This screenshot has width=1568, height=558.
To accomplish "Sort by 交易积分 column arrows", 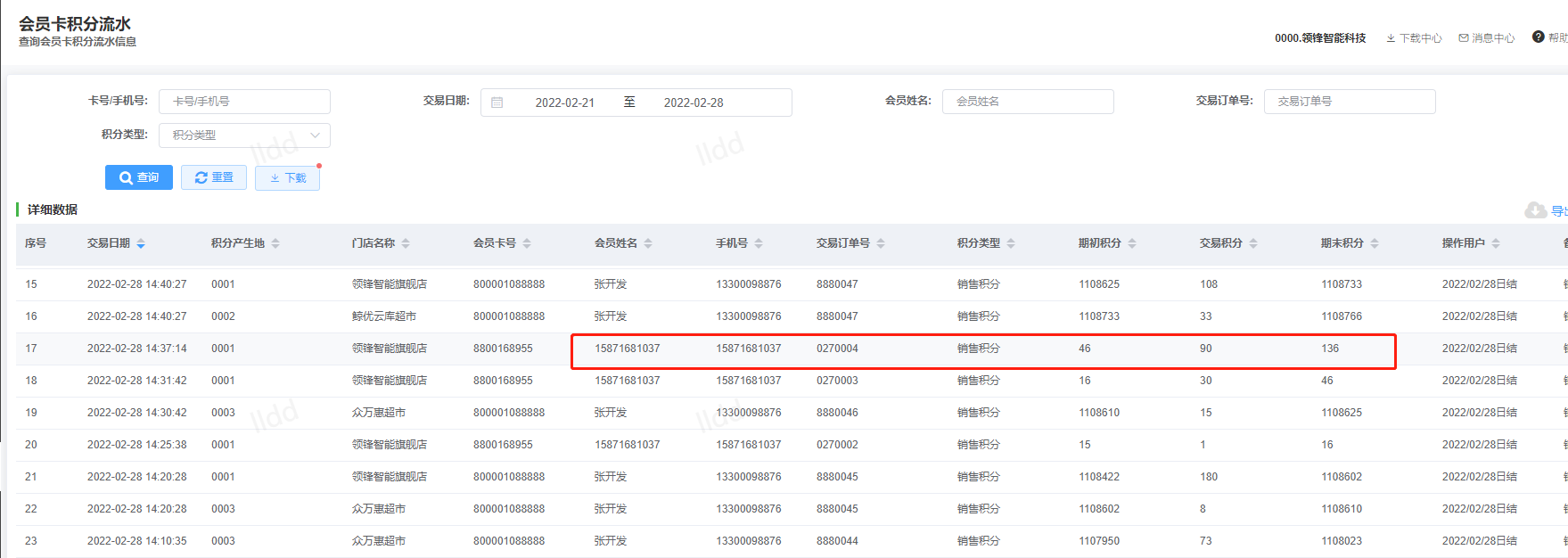I will (x=1253, y=243).
